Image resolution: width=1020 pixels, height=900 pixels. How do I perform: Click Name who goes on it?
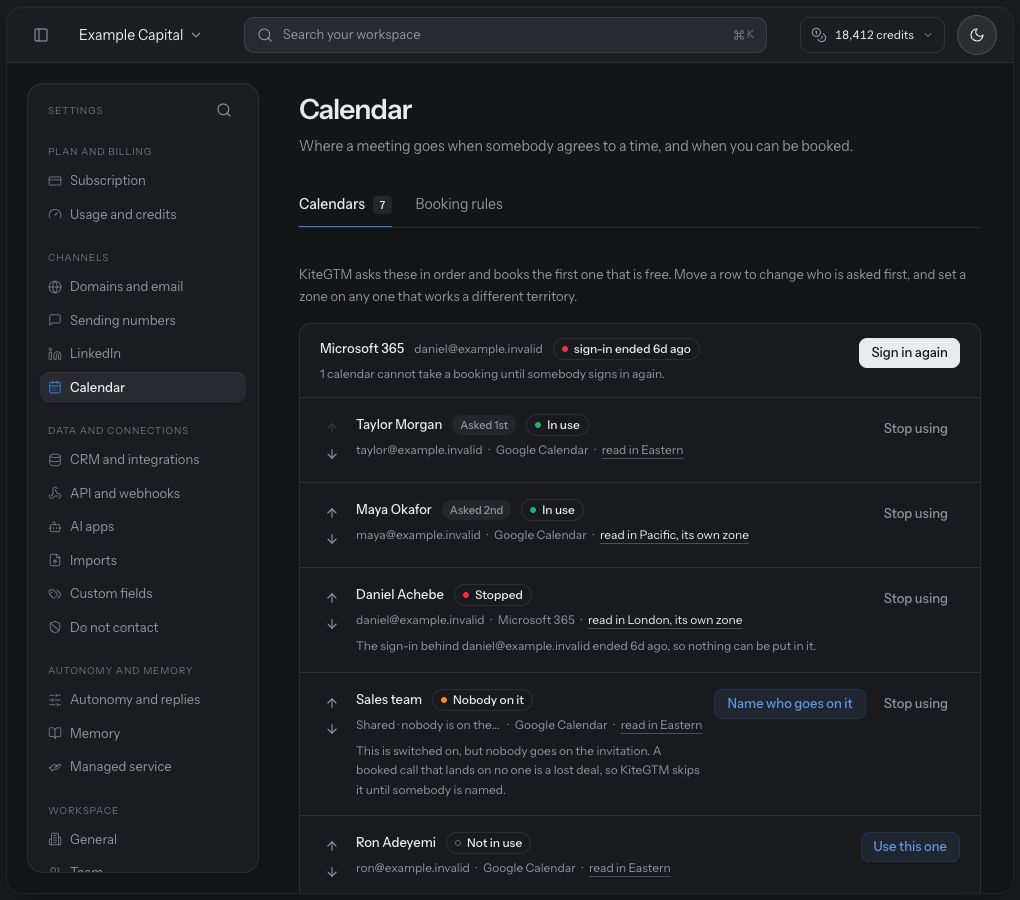pyautogui.click(x=790, y=704)
